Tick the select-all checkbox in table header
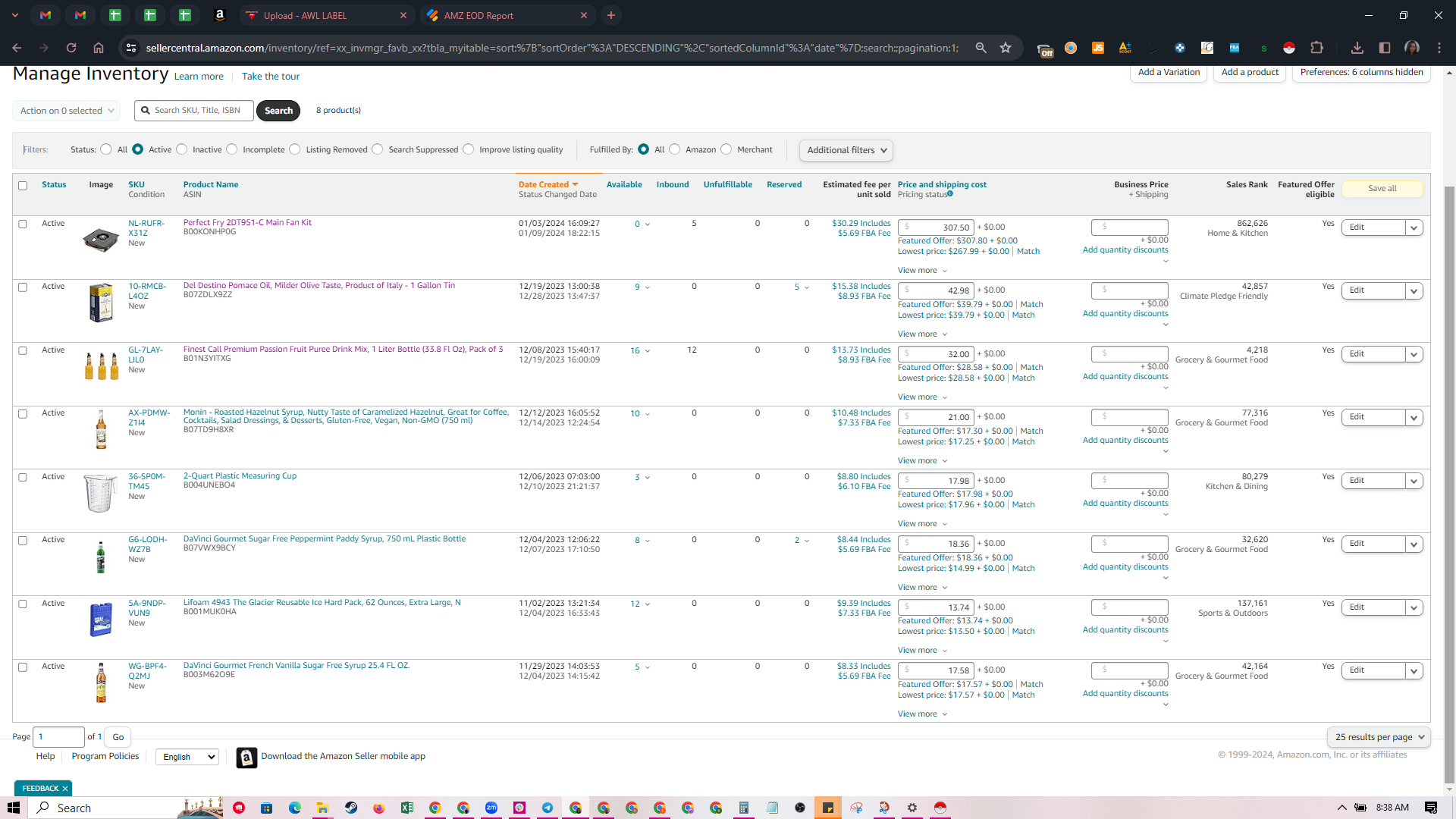1456x819 pixels. [23, 186]
